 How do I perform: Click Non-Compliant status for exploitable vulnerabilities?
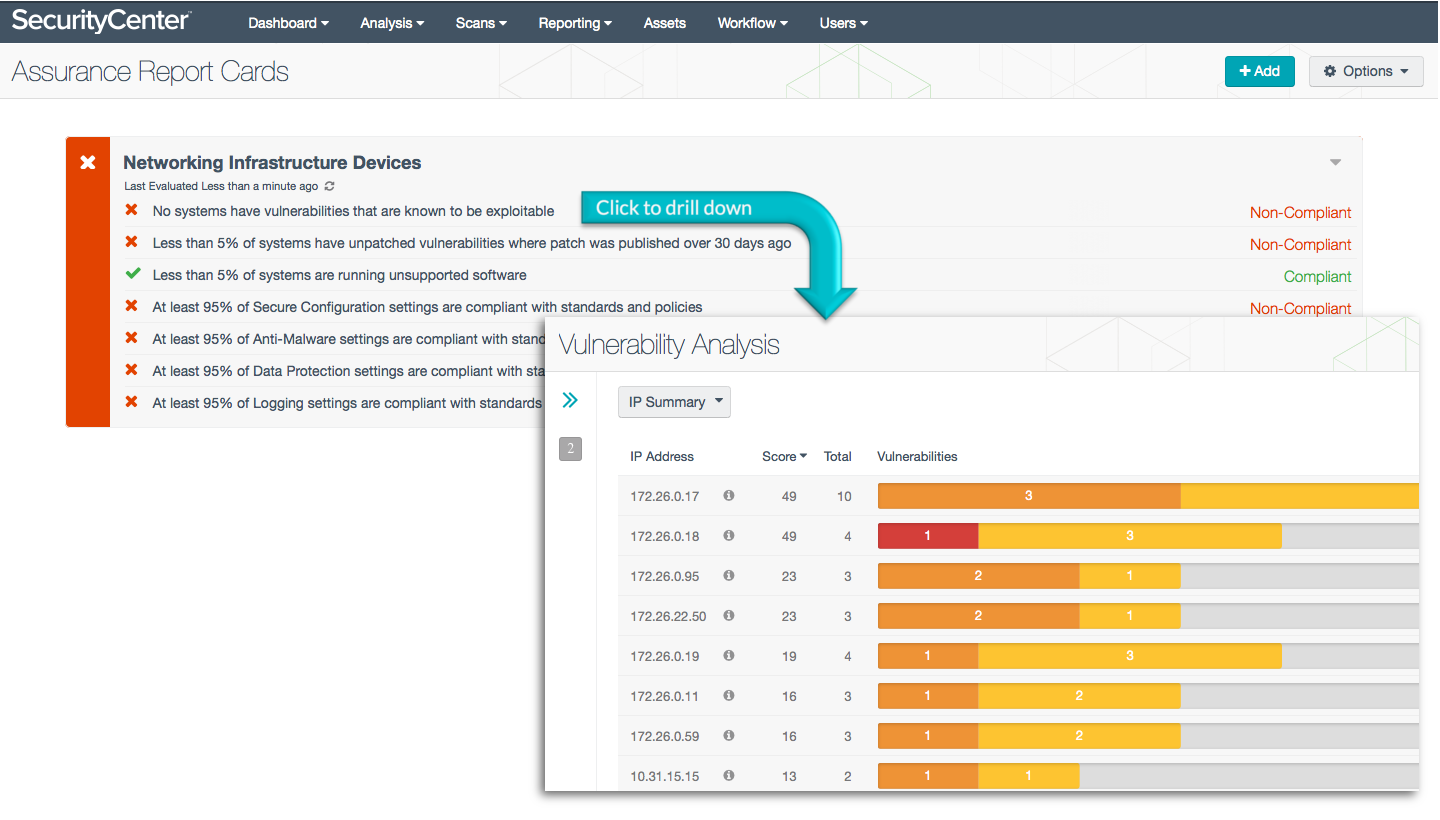click(x=1300, y=212)
